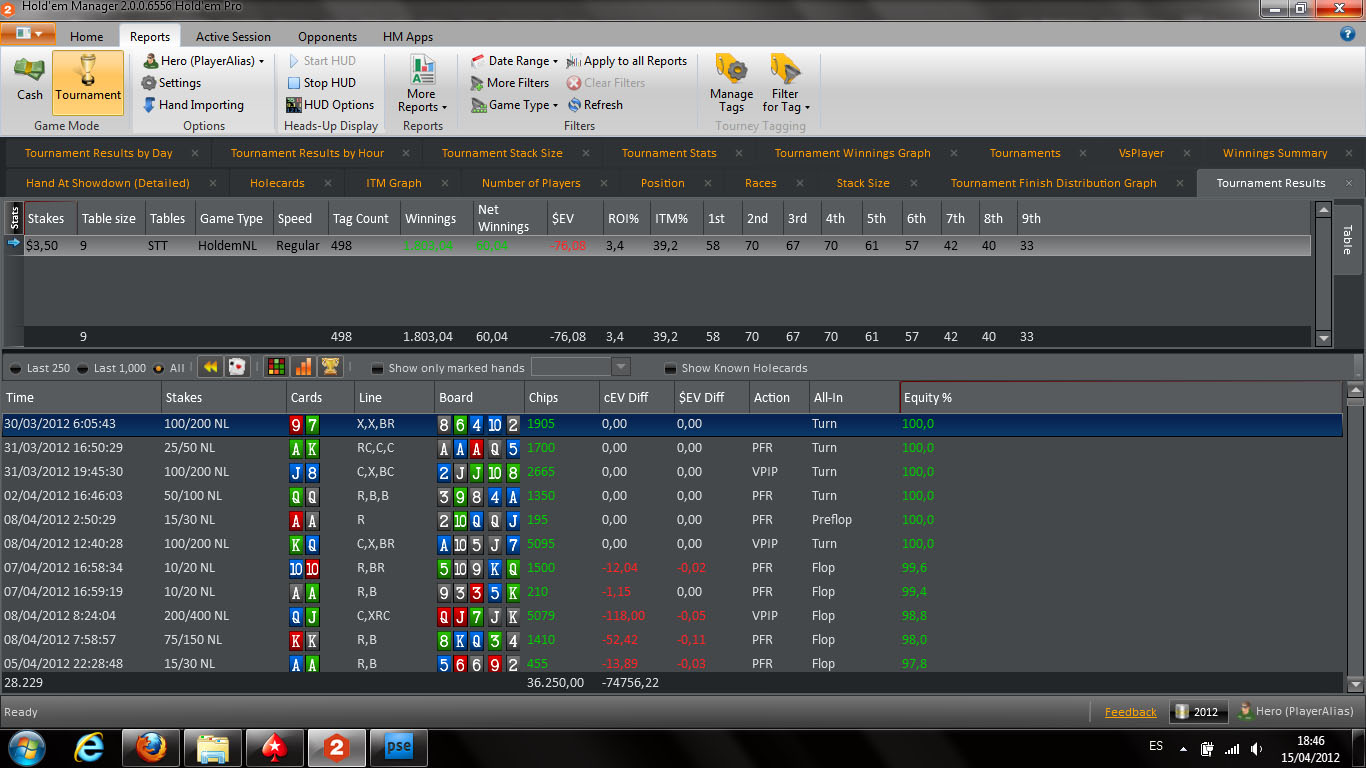
Task: Open More Filters
Action: point(510,83)
